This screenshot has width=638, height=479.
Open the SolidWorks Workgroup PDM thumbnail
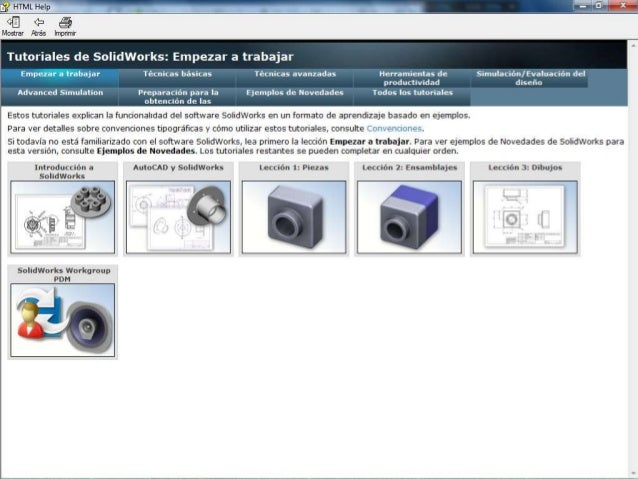(x=63, y=320)
